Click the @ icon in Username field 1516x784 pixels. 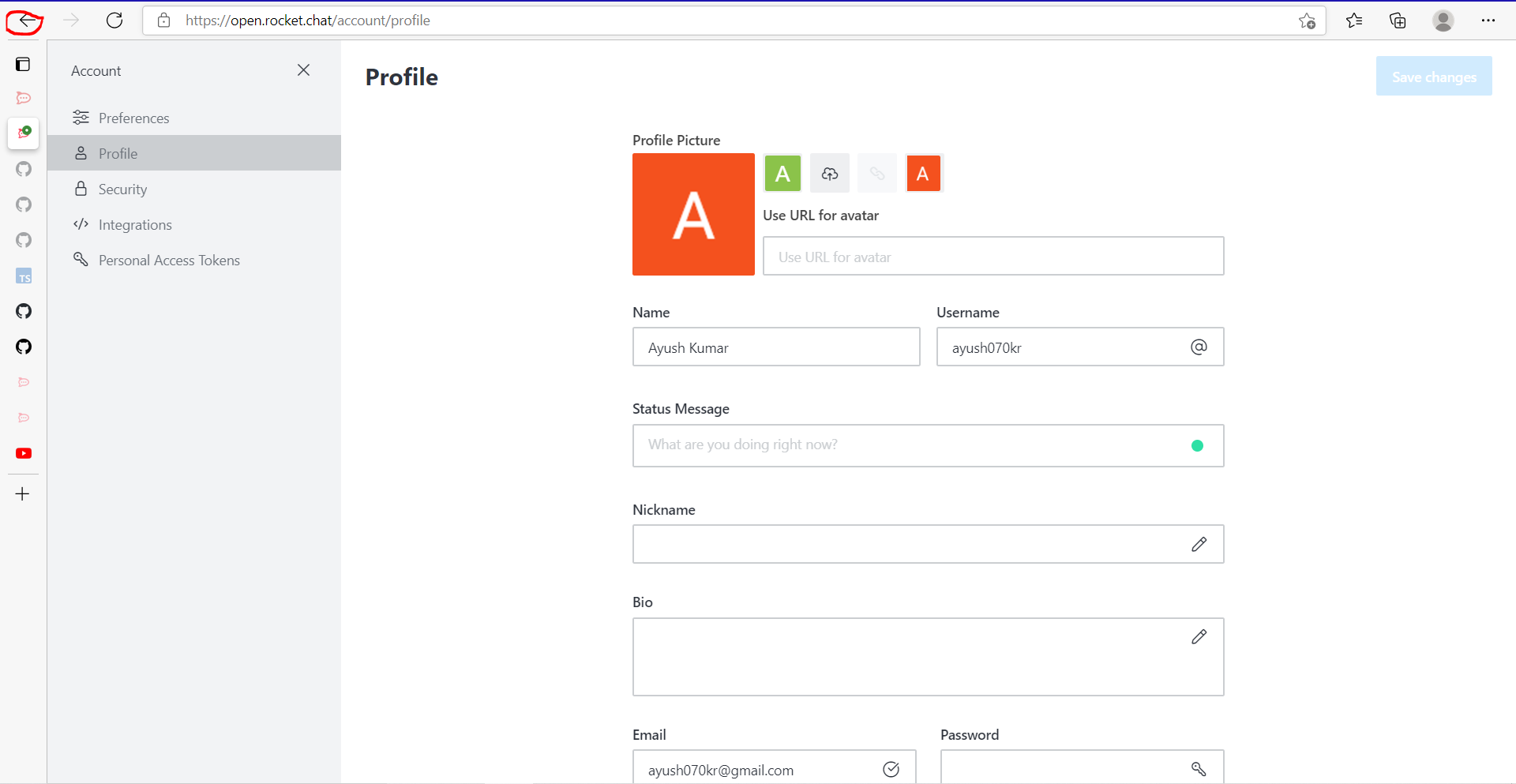pos(1199,347)
